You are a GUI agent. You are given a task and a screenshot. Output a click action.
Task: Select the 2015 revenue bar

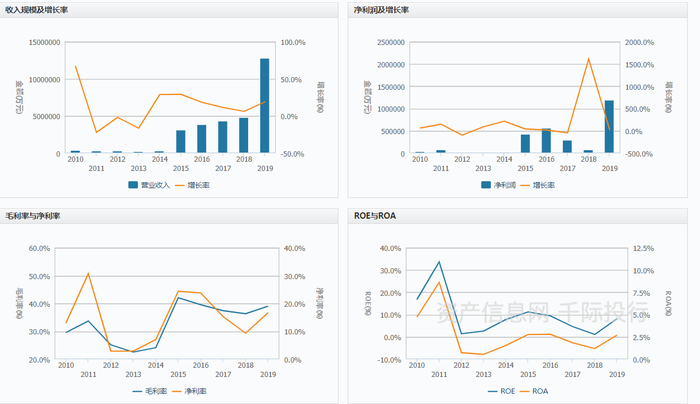tap(181, 142)
